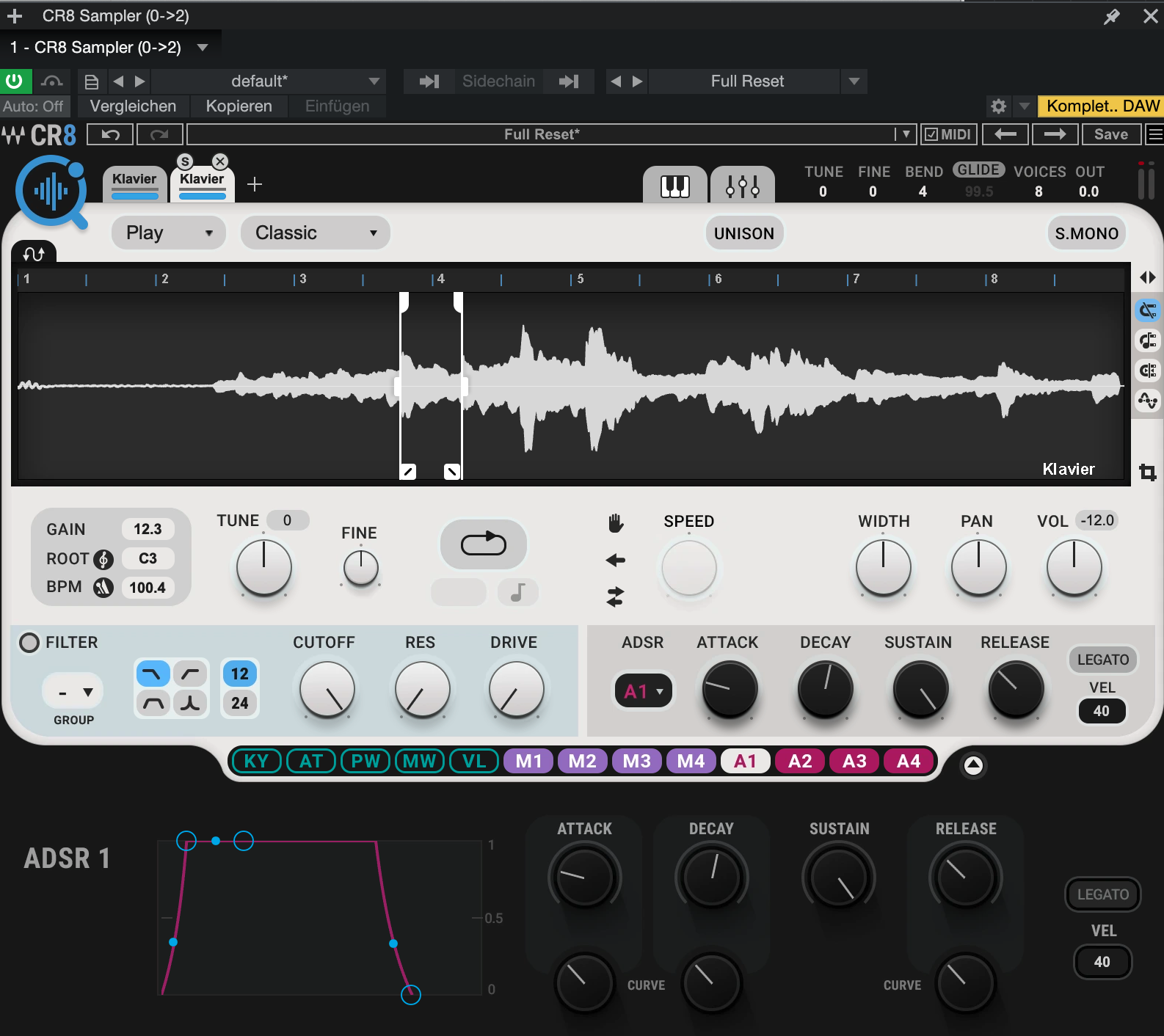Screen dimensions: 1164x1036
Task: Click the GAIN value field 12.3
Action: [148, 529]
